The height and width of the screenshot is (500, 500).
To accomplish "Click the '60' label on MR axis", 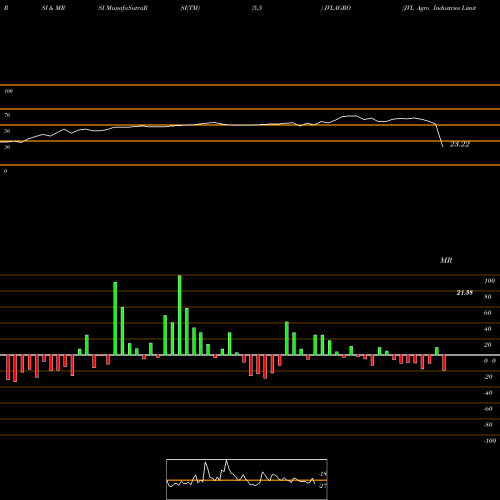I will [x=488, y=313].
